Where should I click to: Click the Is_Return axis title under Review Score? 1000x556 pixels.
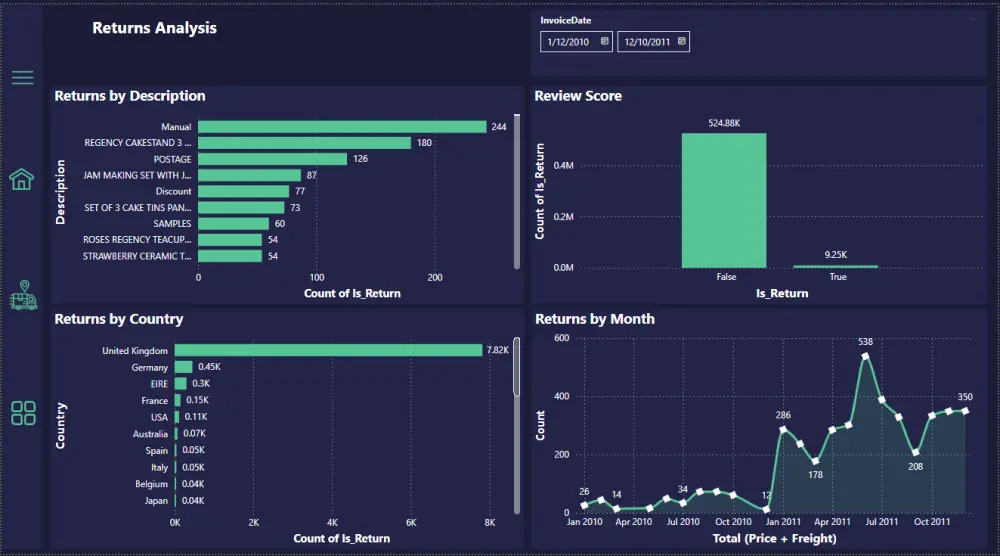pos(782,293)
